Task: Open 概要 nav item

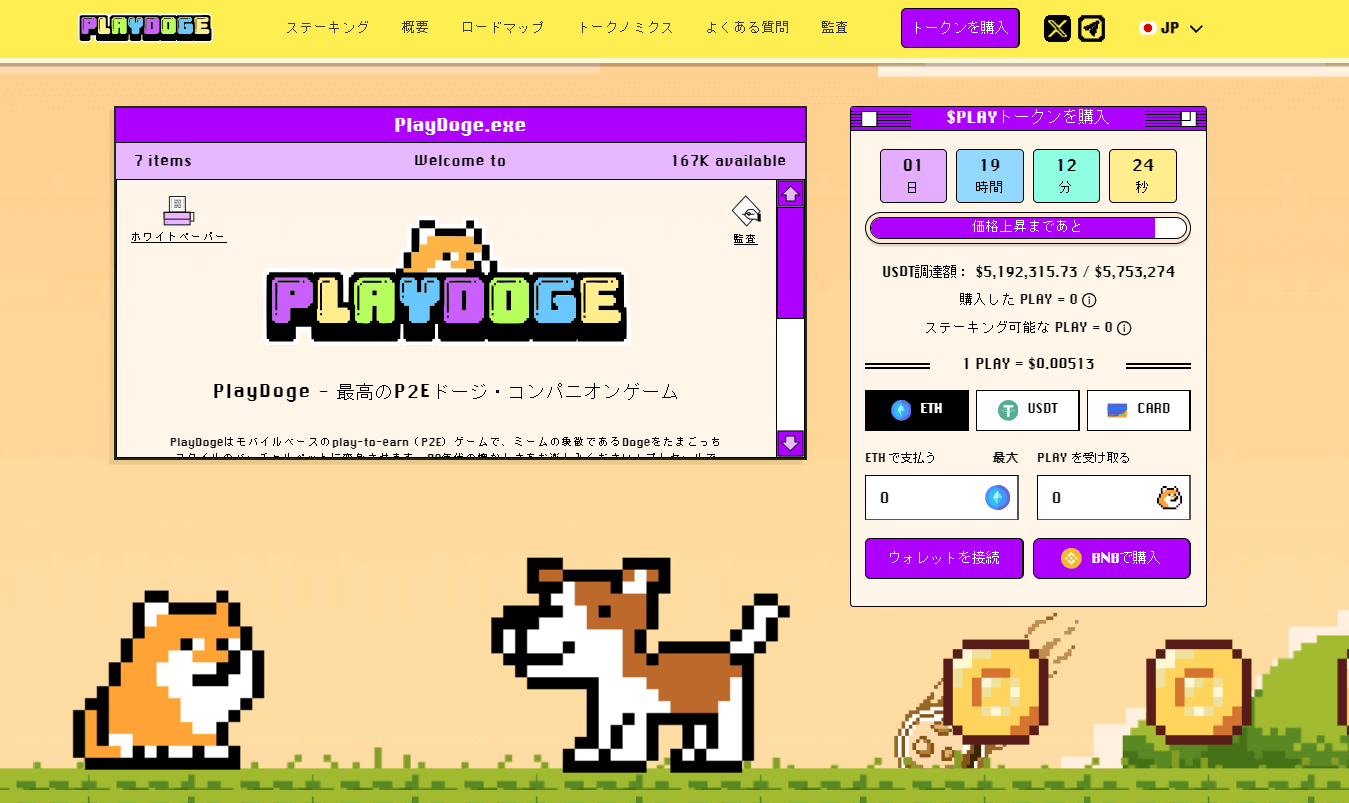Action: point(415,28)
